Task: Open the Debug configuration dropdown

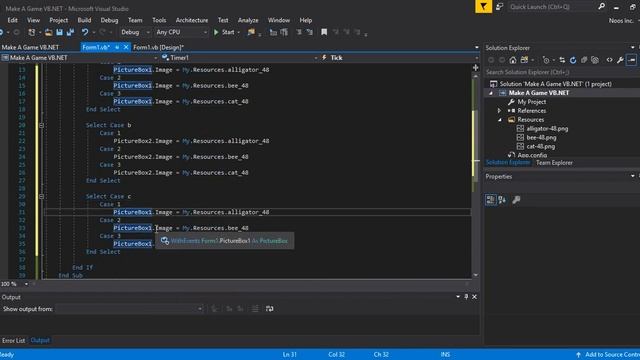Action: click(135, 32)
